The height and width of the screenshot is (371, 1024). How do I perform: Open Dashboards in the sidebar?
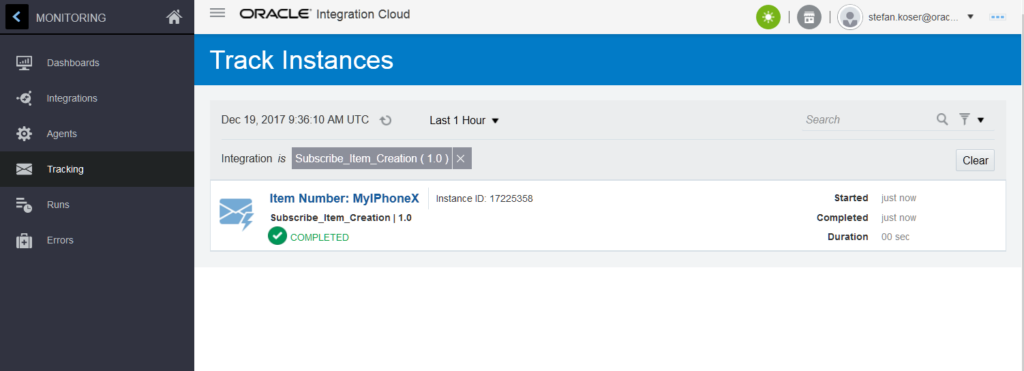(73, 63)
